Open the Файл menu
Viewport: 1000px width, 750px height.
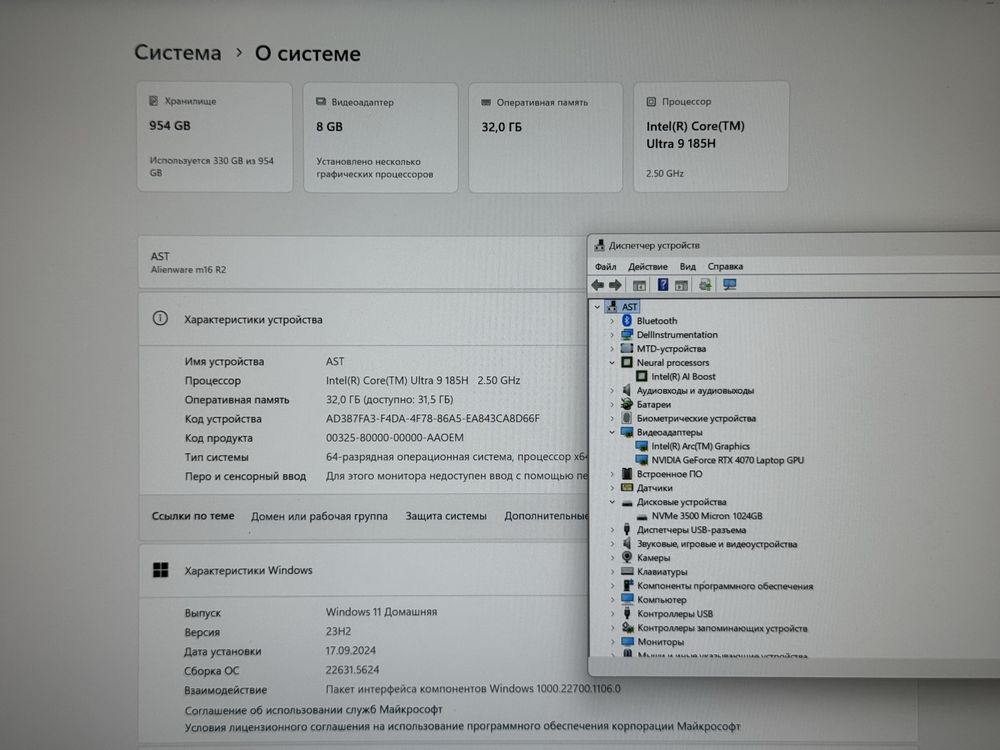tap(605, 267)
